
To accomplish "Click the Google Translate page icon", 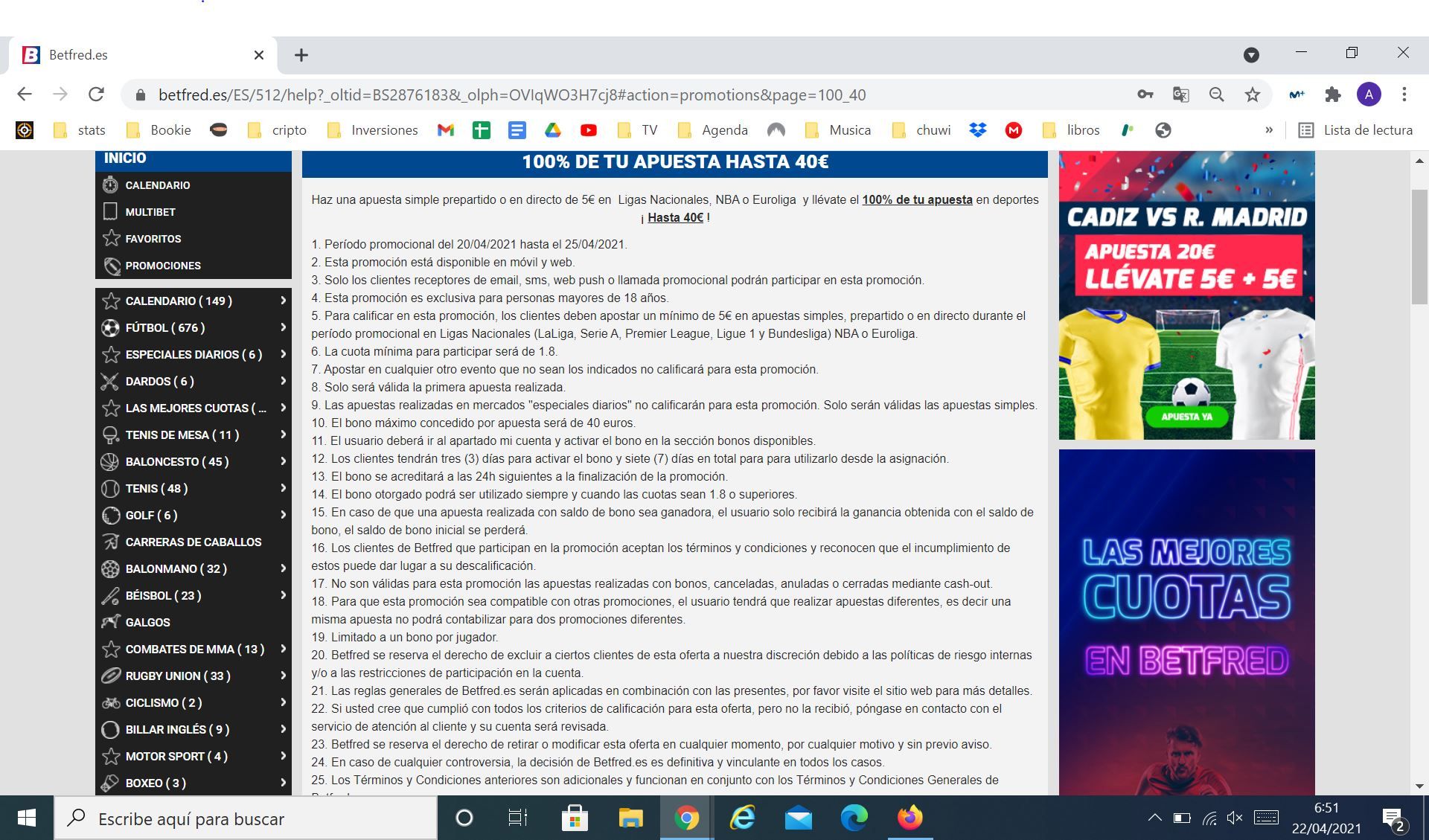I will [x=1180, y=94].
